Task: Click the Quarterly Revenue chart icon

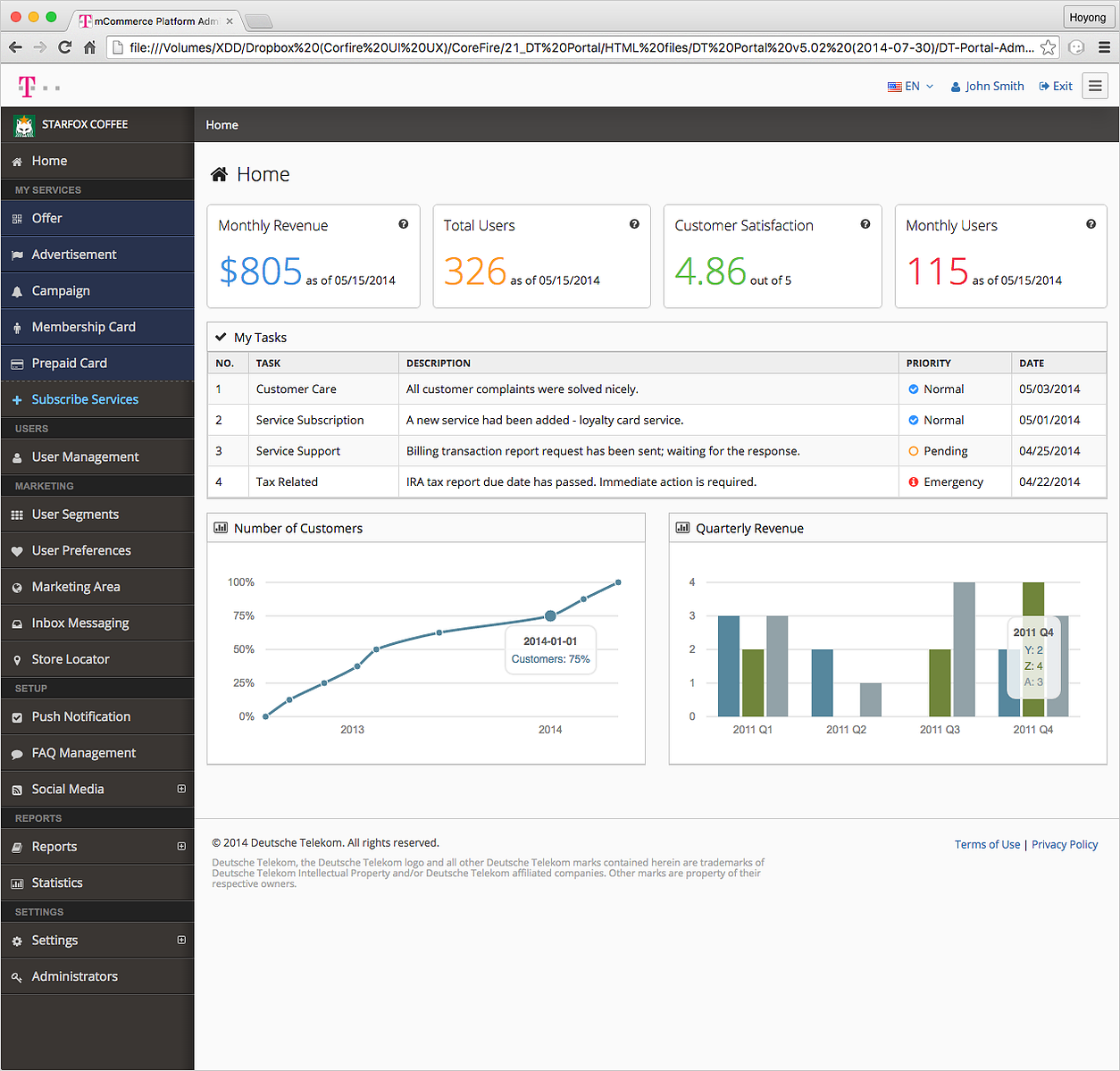Action: pos(682,528)
